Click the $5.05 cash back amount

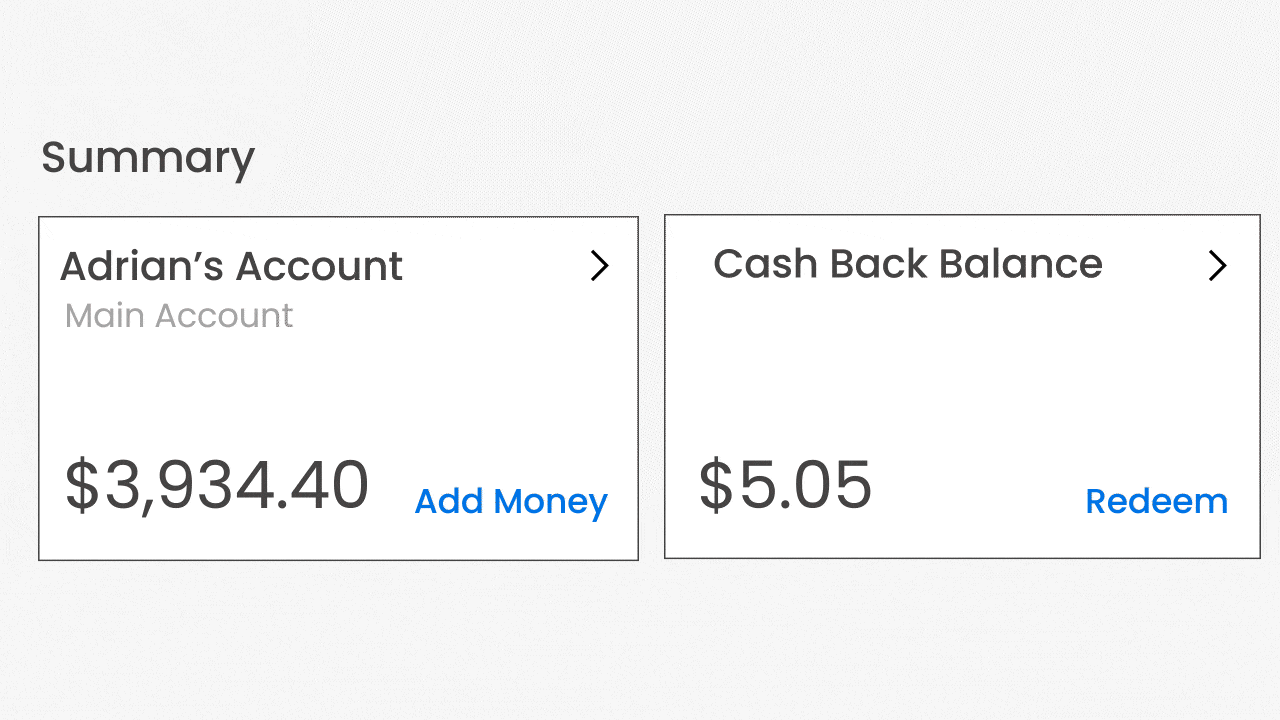(785, 484)
